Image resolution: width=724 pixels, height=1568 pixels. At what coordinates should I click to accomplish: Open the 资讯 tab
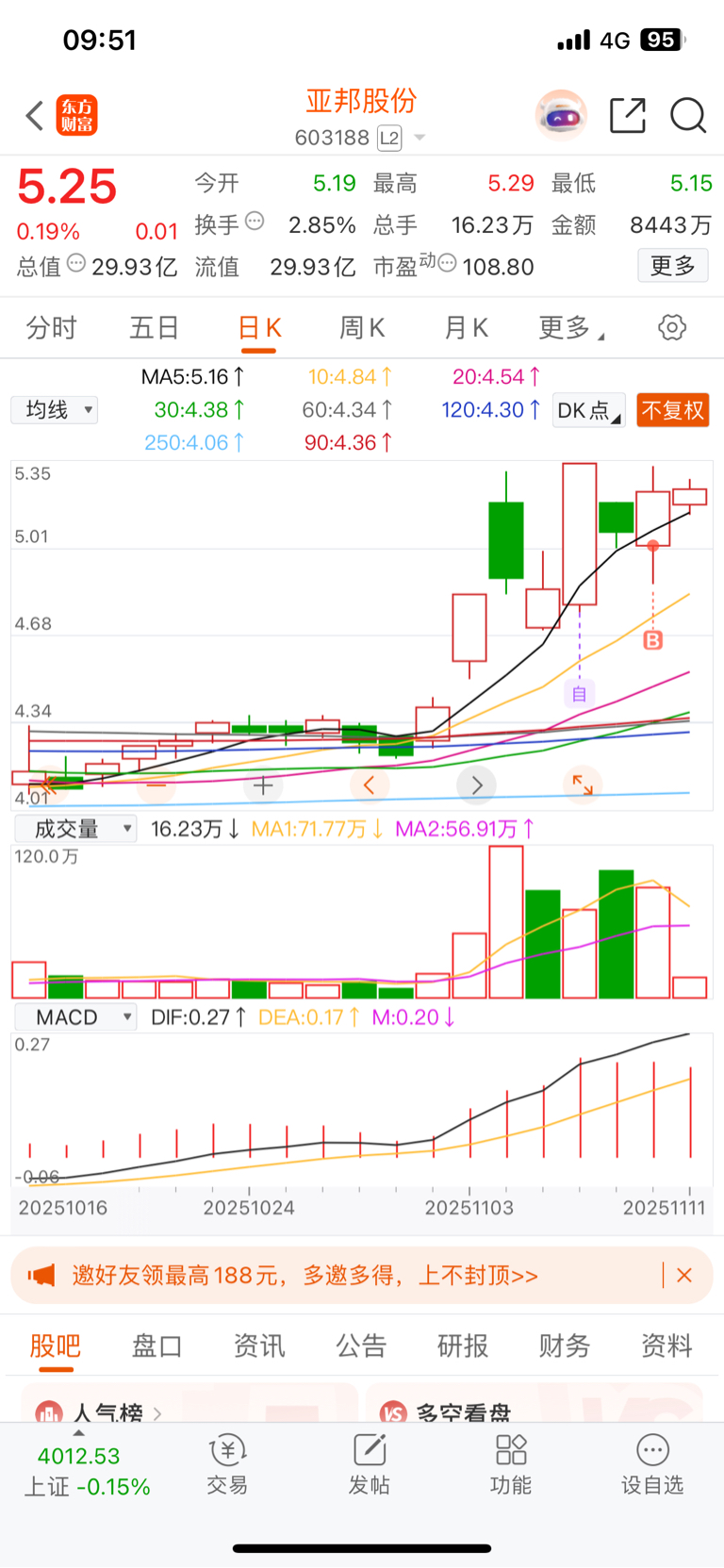click(259, 1345)
